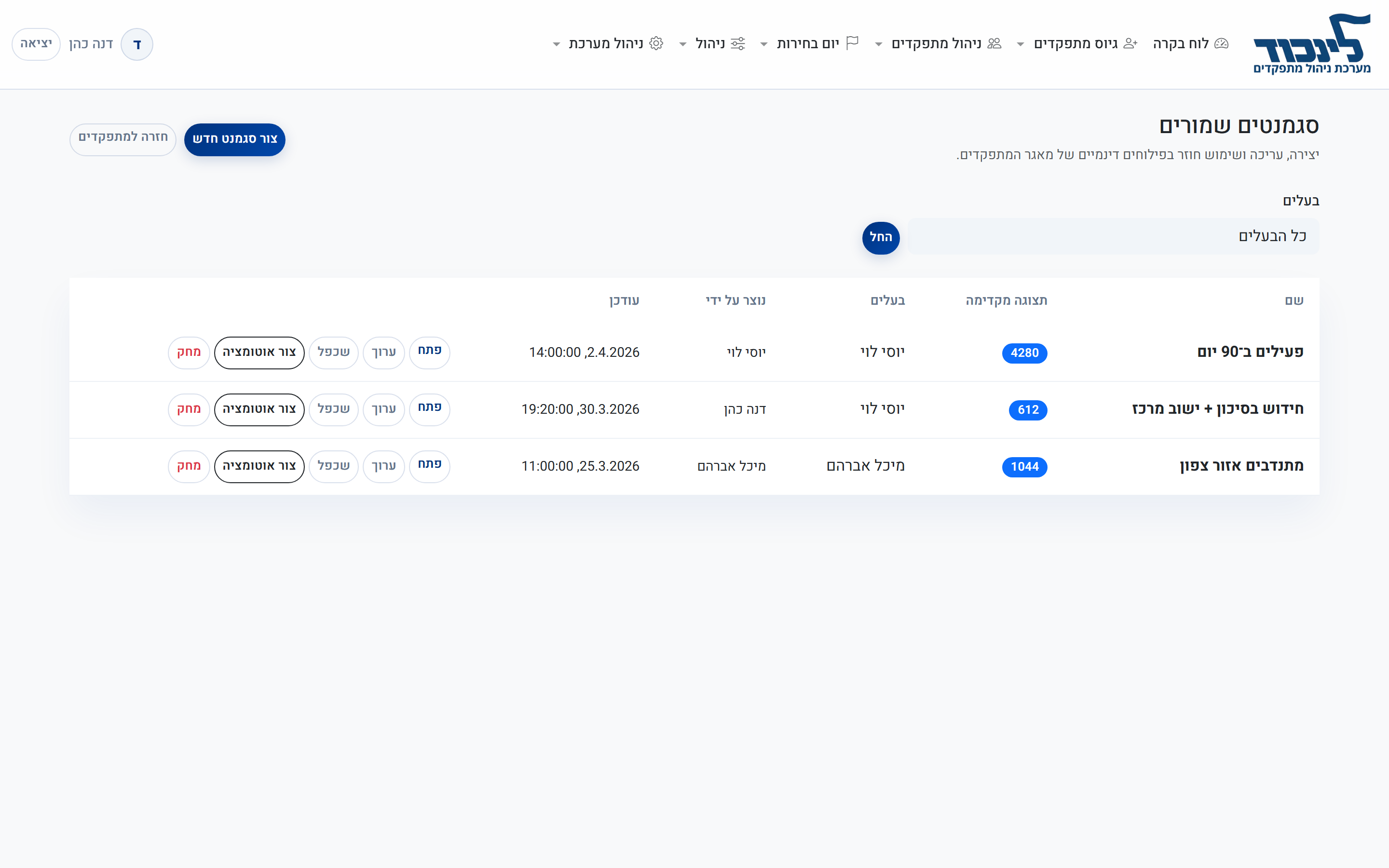The width and height of the screenshot is (1389, 868).
Task: Click the sliders management icon
Action: tap(738, 43)
